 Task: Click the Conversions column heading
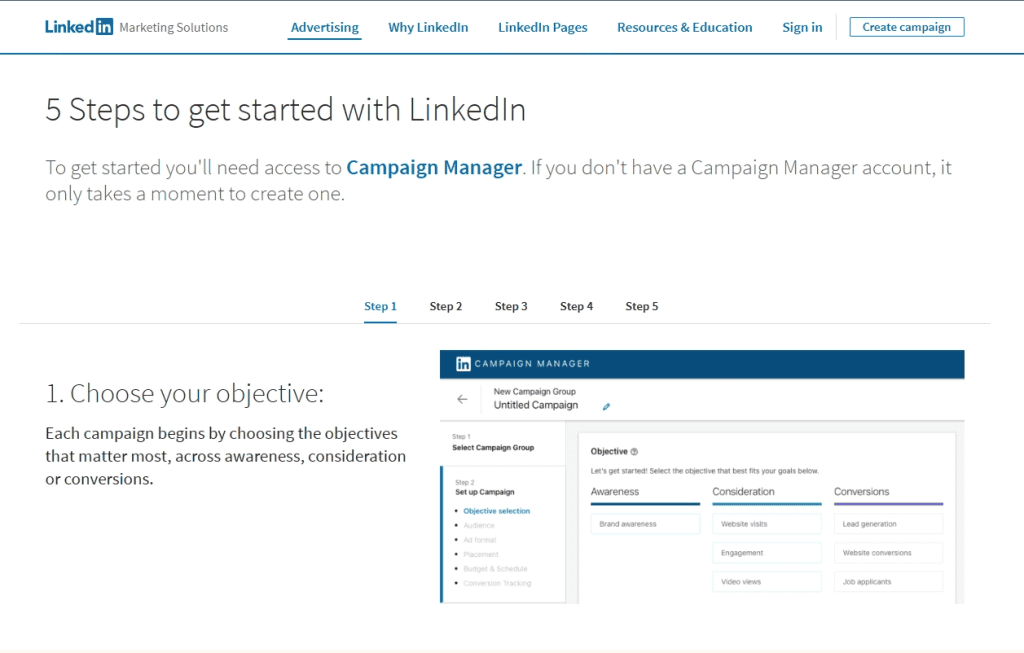click(861, 491)
